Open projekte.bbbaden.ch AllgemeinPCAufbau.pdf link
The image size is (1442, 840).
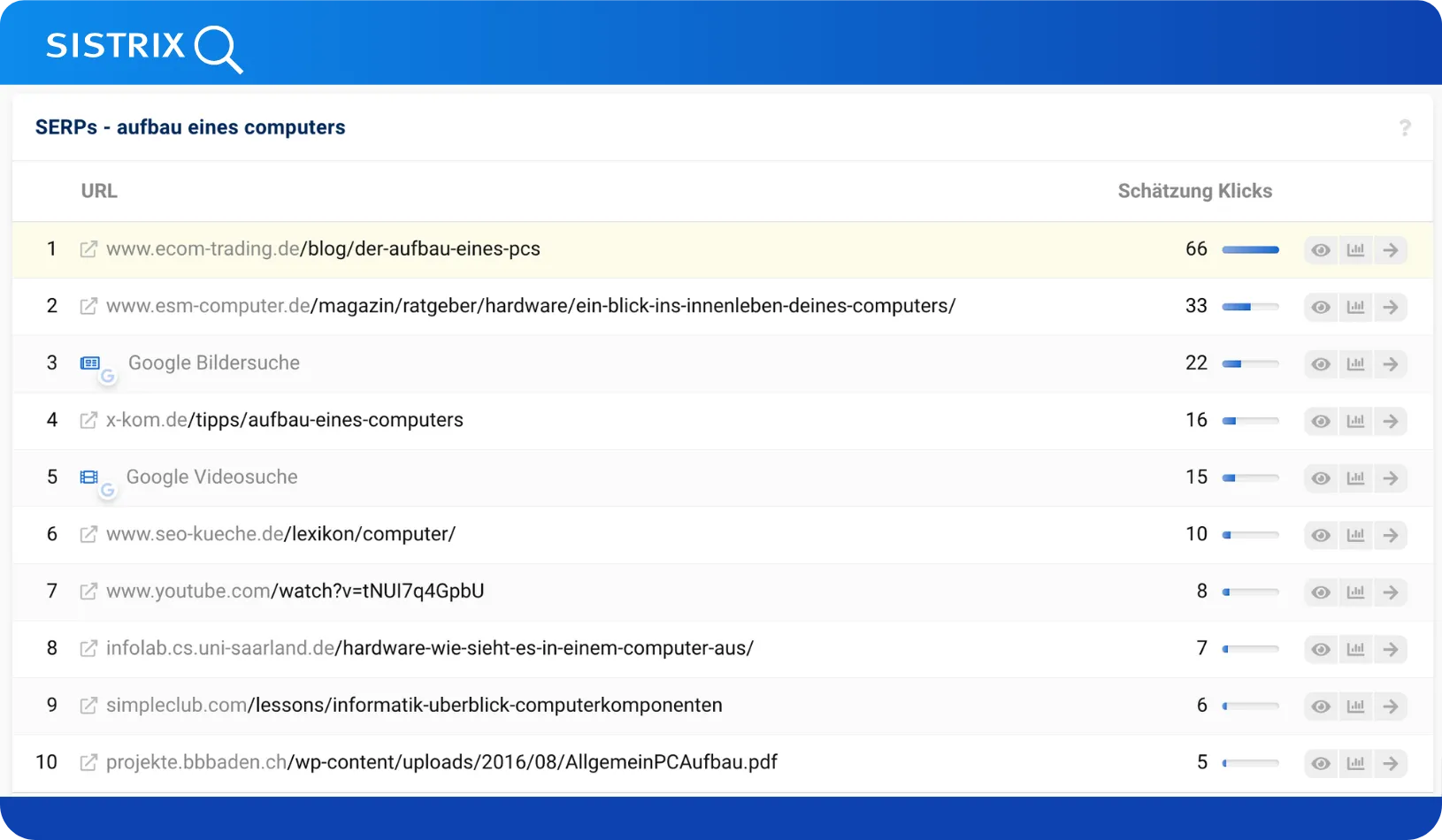(x=441, y=762)
